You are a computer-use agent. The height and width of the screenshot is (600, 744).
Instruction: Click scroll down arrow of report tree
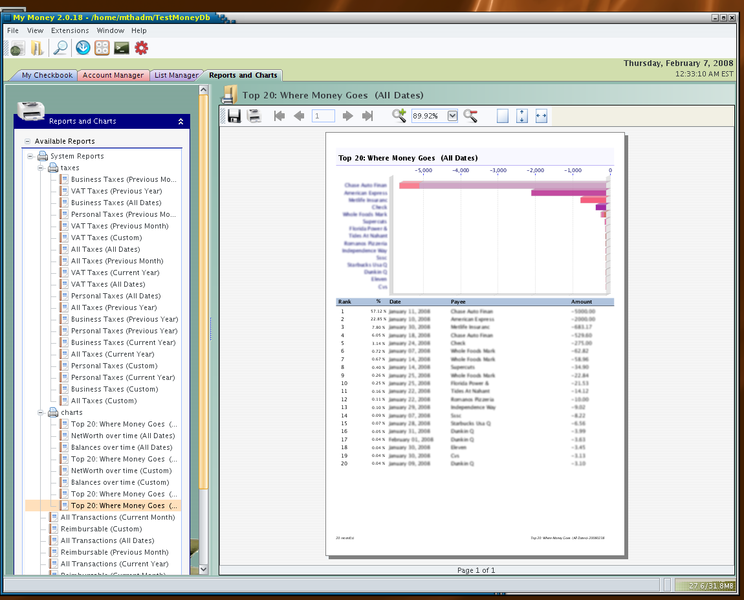click(x=204, y=569)
